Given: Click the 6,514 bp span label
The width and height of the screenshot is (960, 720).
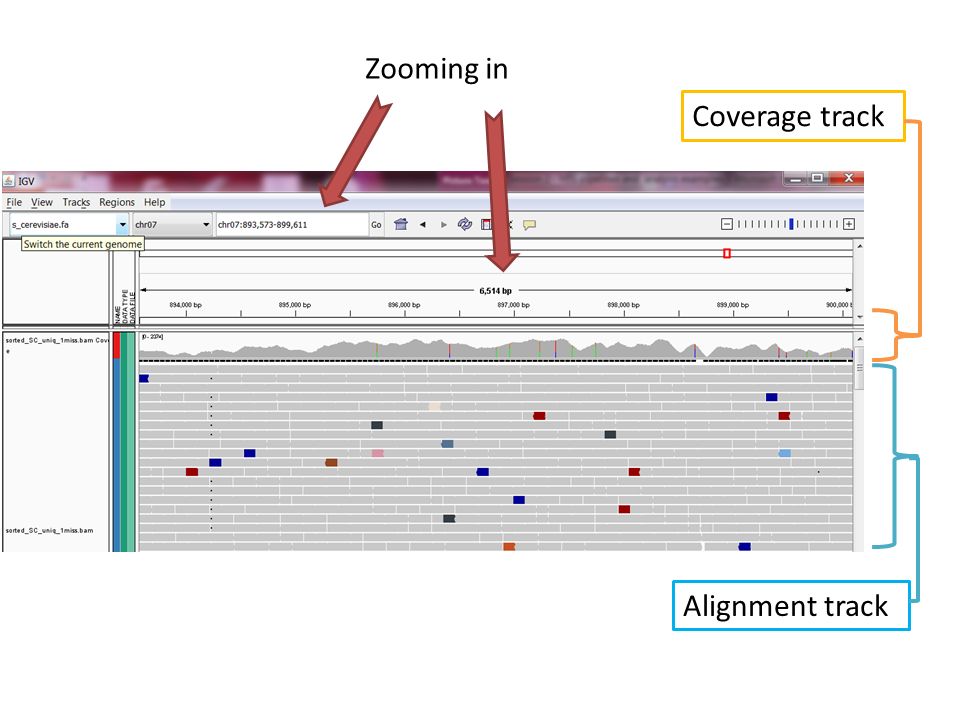Looking at the screenshot, I should 495,291.
